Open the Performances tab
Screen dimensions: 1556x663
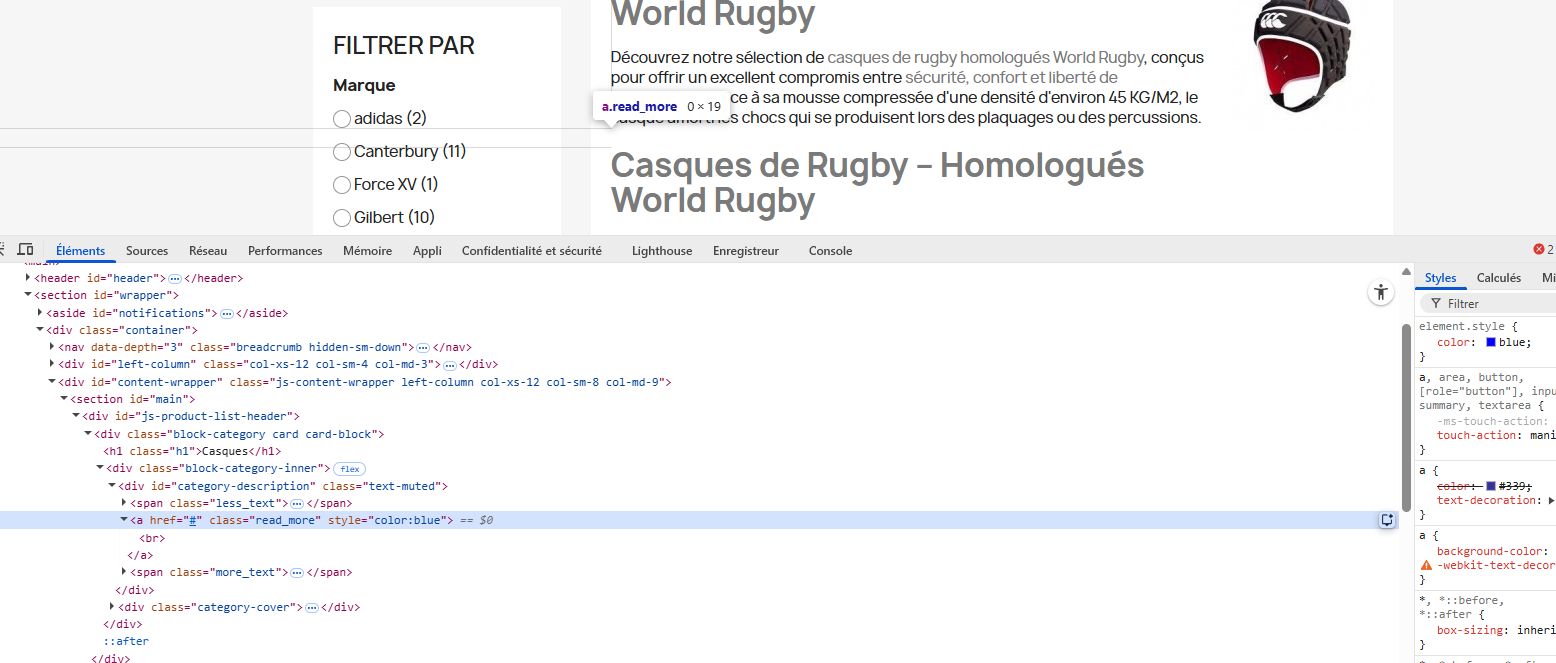click(x=285, y=251)
